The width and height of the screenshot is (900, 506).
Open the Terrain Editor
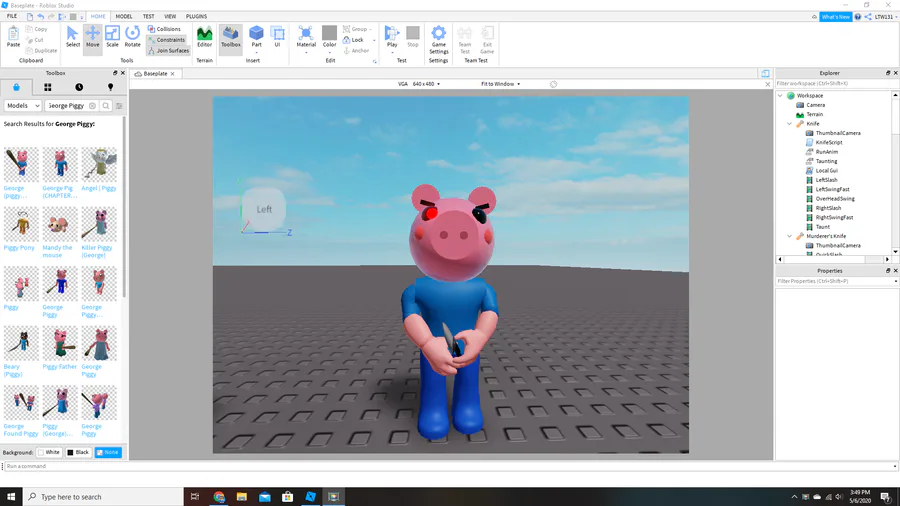click(204, 37)
